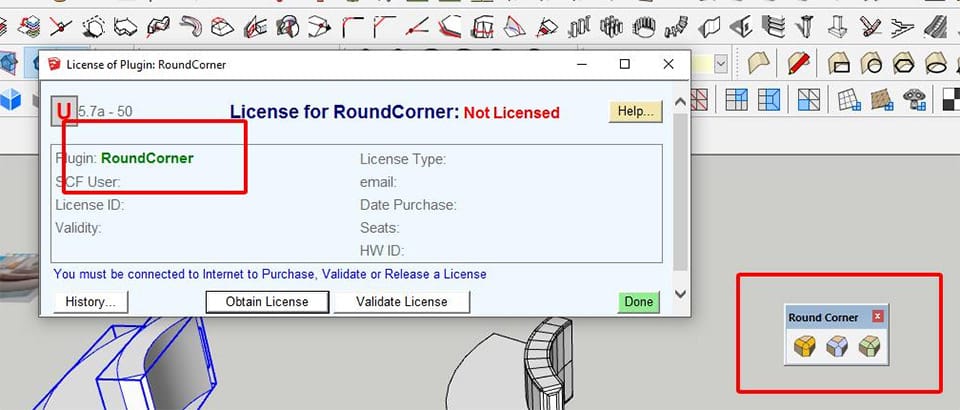Select the ellipse on surface tool
960x410 pixels.
[x=936, y=63]
